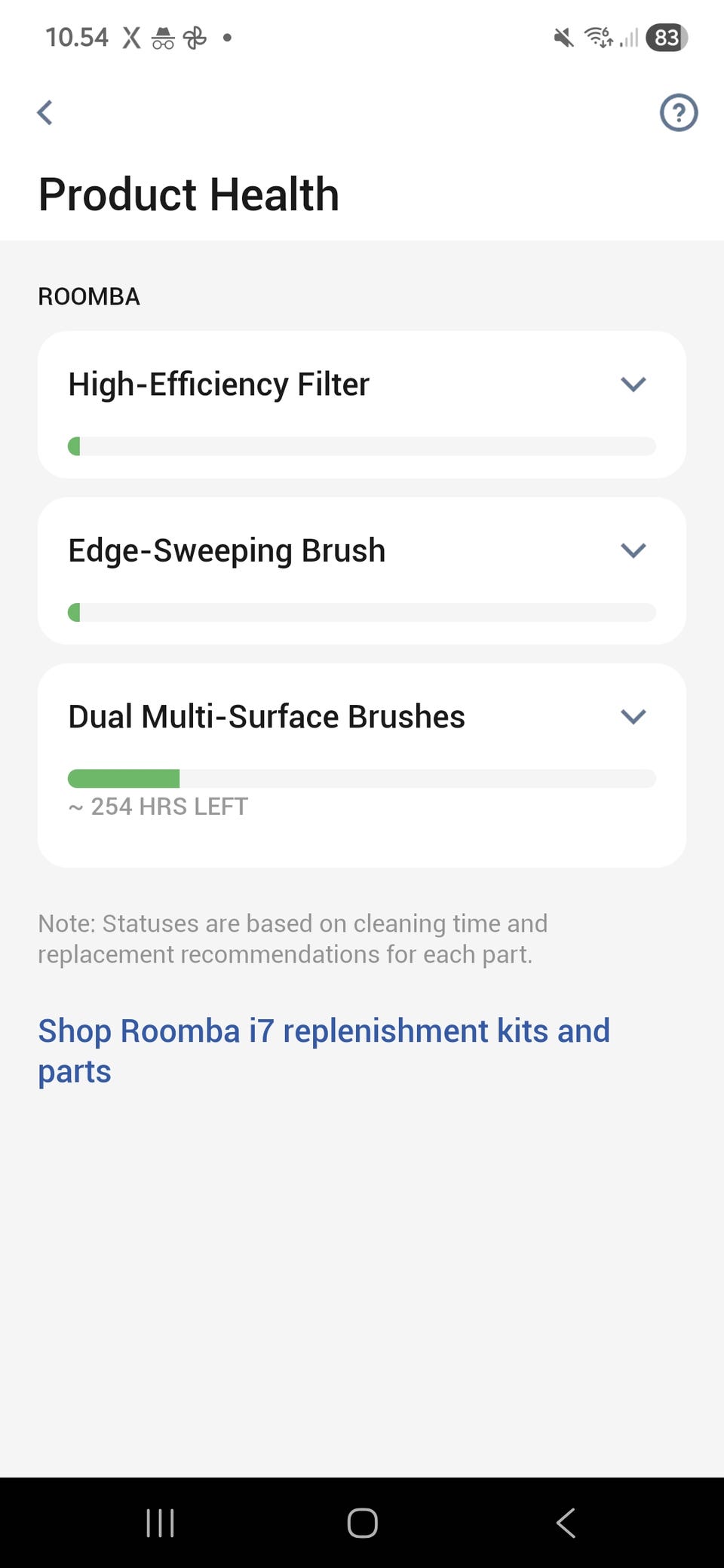Tap the 254 HRS LEFT label
The height and width of the screenshot is (1568, 724).
158,807
